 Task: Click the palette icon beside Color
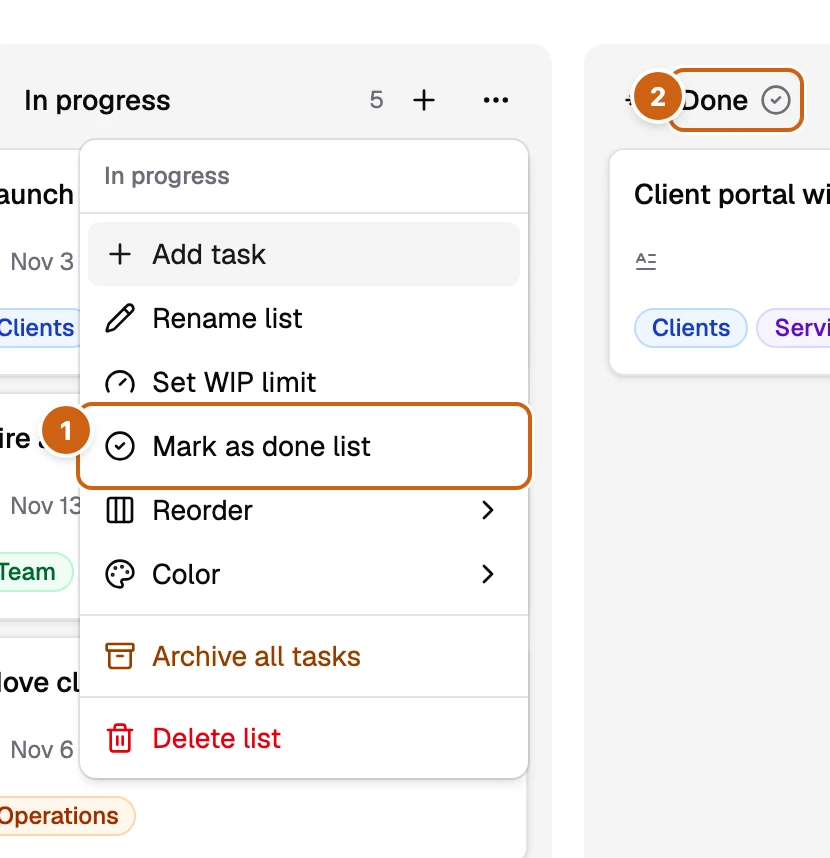[x=120, y=574]
